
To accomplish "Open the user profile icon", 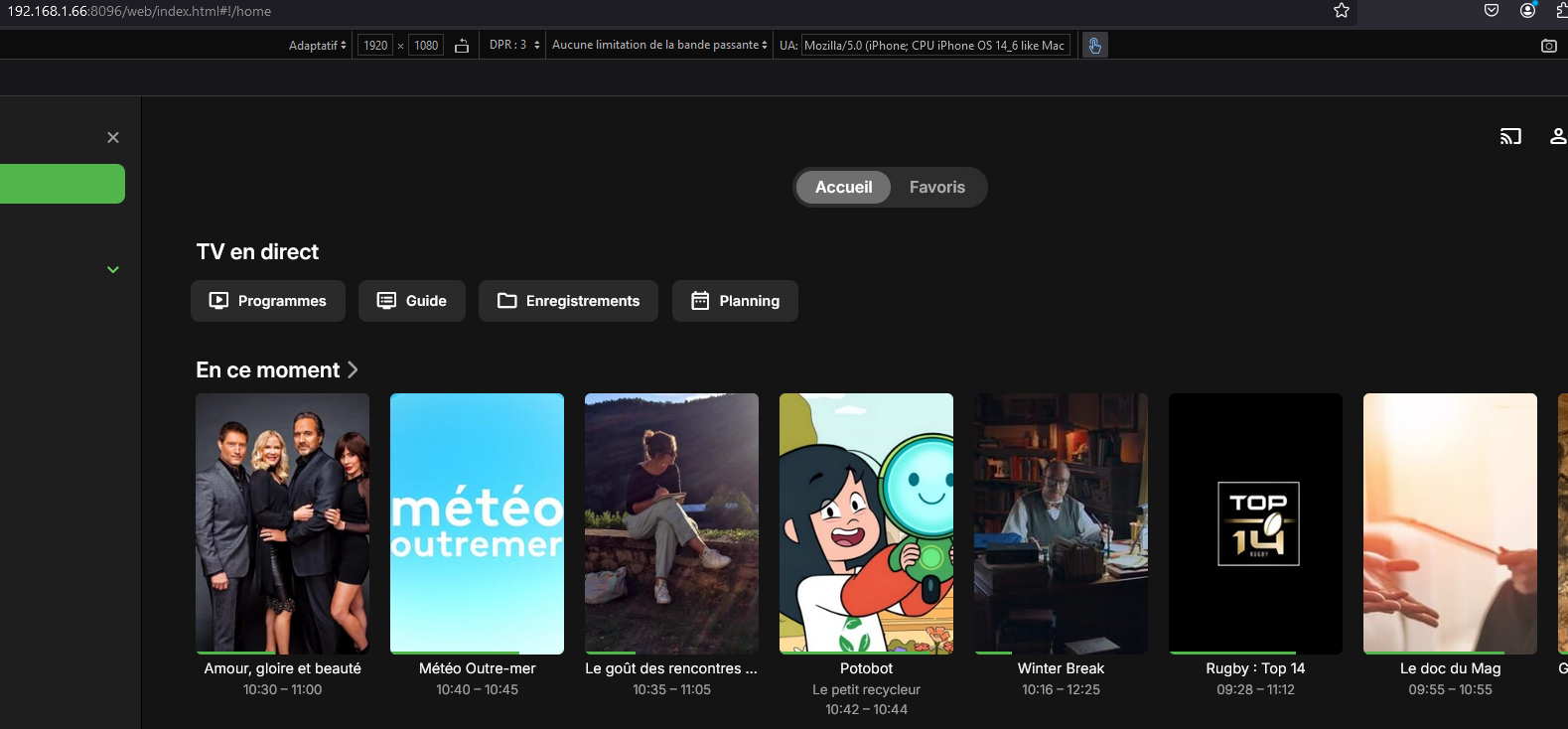I will tap(1558, 137).
